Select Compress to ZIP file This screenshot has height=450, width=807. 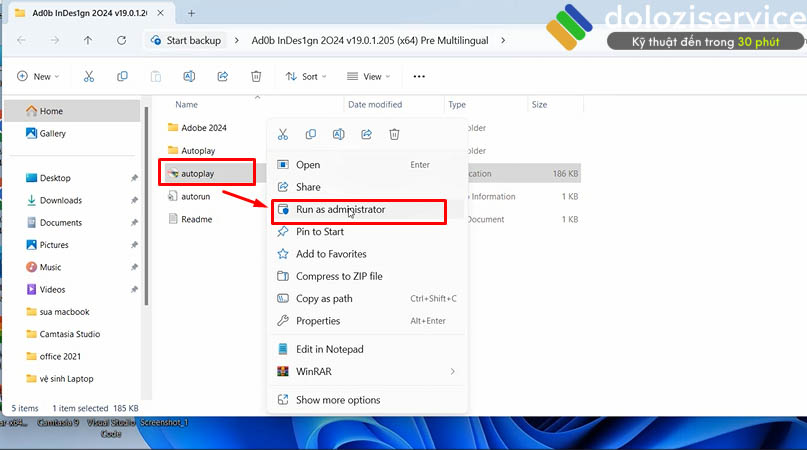coord(368,276)
